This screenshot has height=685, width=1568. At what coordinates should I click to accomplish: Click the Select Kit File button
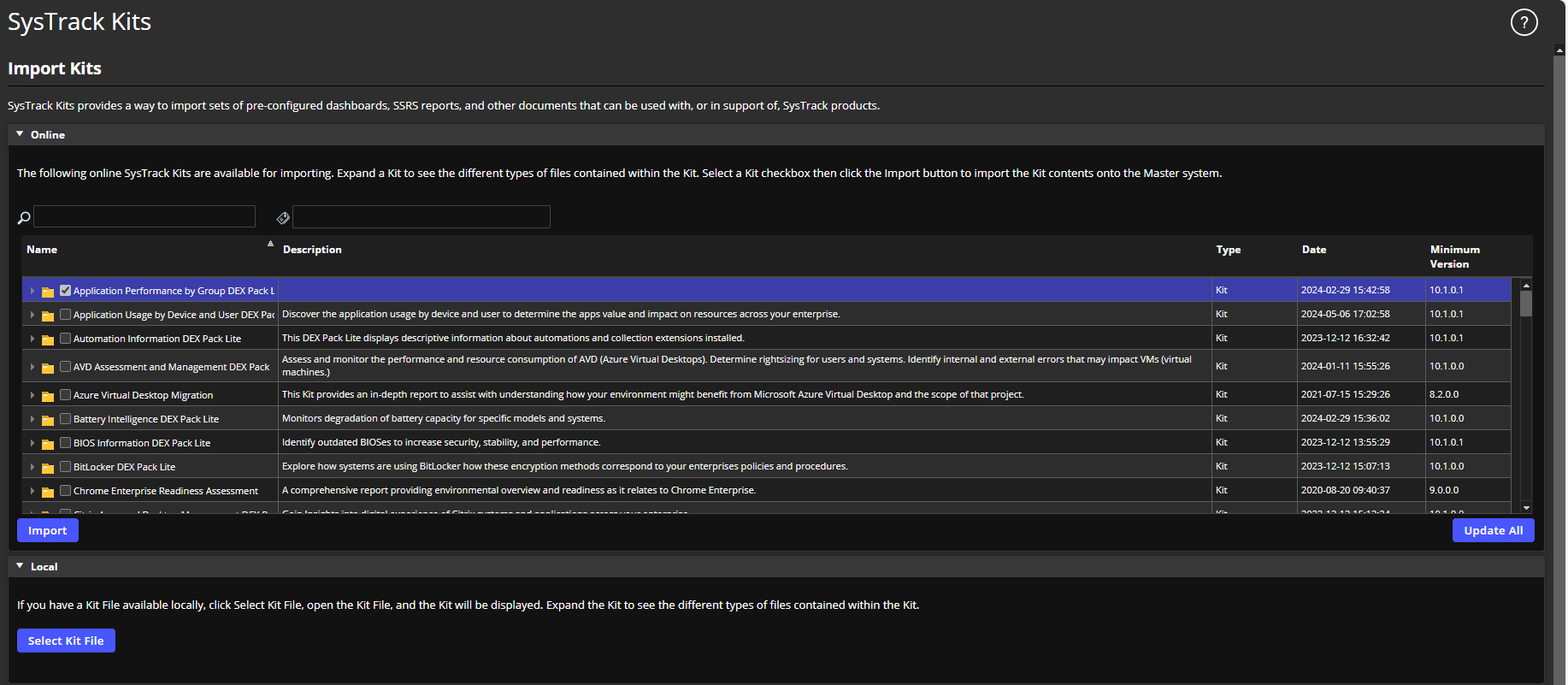tap(66, 641)
